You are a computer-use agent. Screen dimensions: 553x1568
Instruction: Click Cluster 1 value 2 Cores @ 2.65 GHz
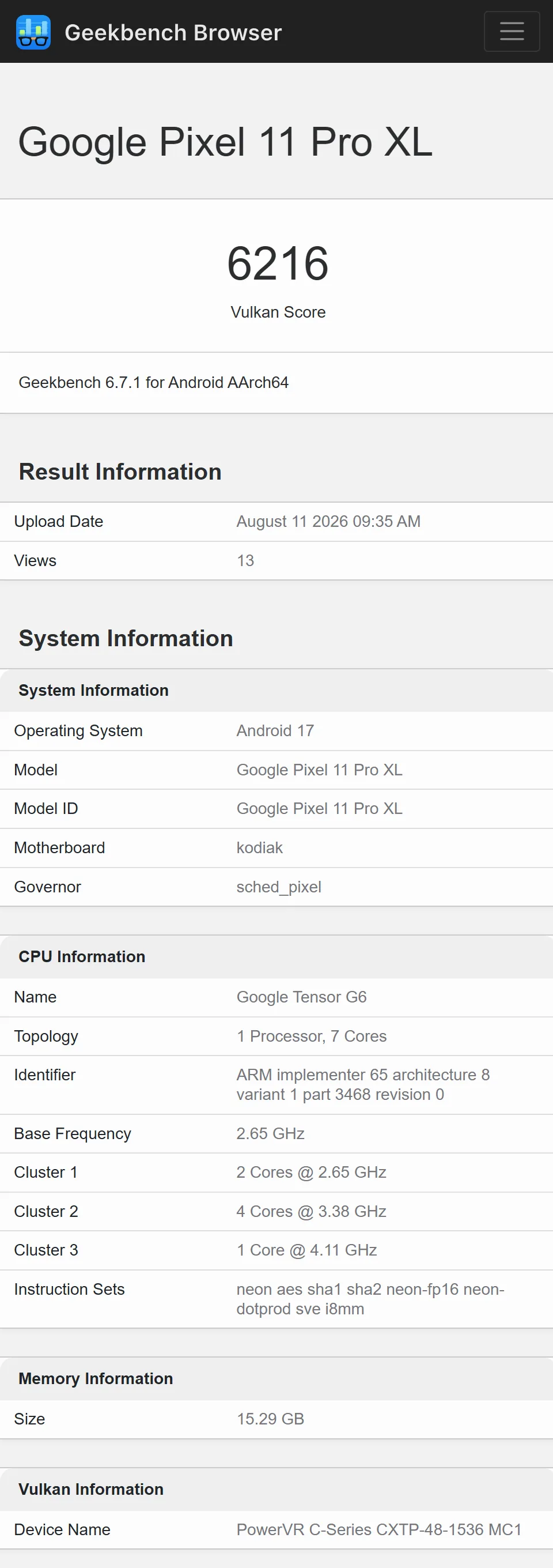point(312,1173)
